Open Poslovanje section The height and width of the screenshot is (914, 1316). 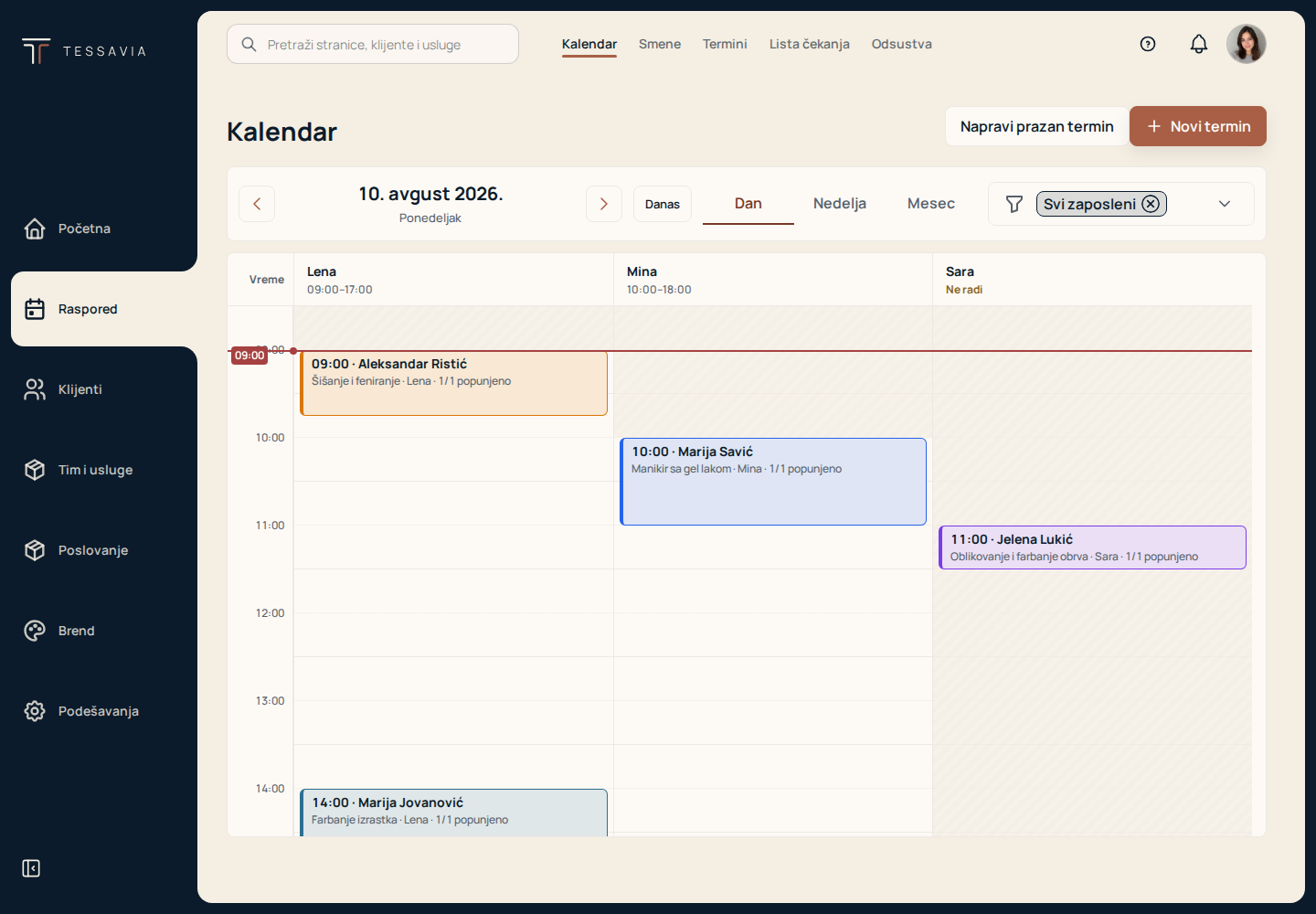click(99, 550)
